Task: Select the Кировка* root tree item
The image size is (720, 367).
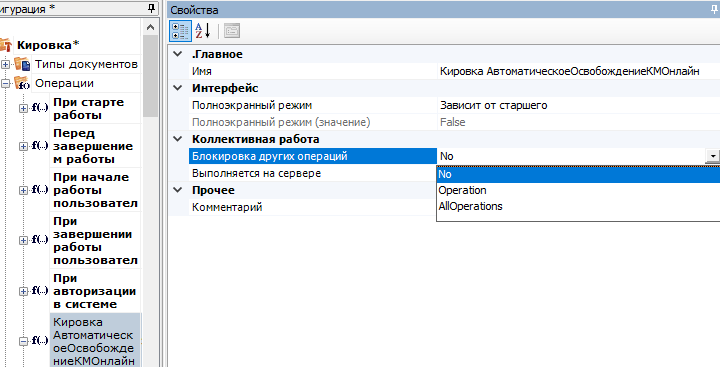Action: point(48,45)
